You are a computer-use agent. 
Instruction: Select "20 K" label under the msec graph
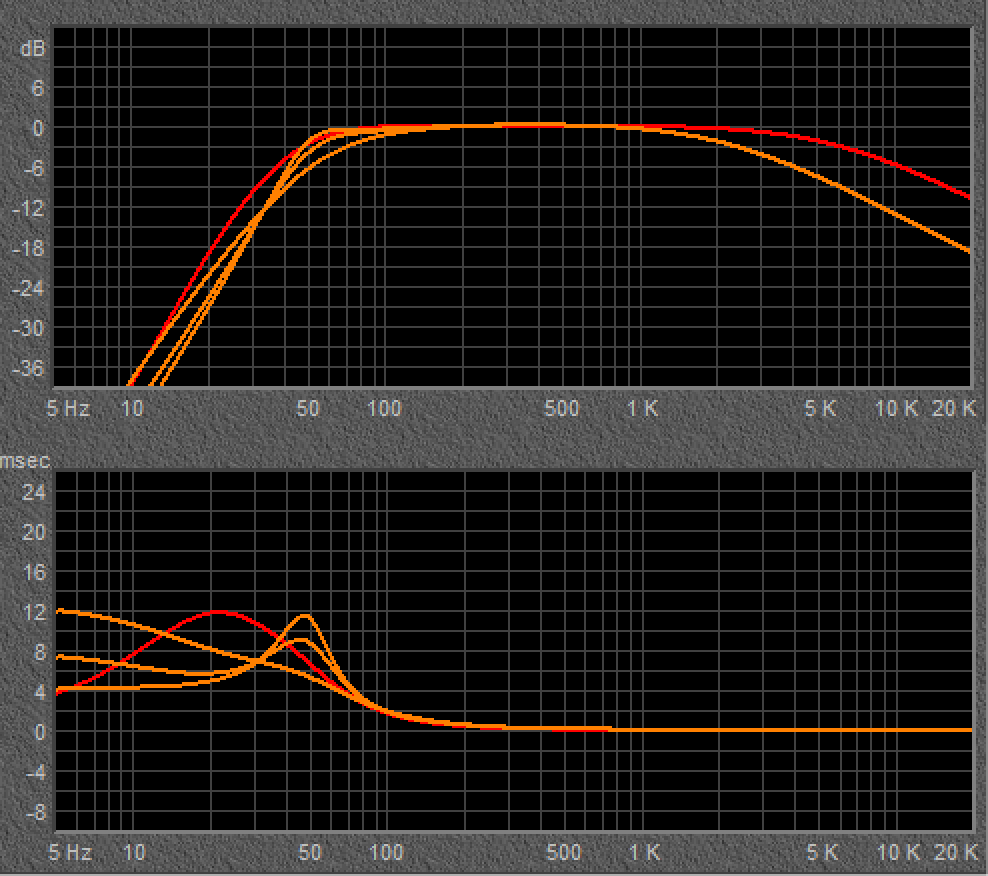pos(956,853)
